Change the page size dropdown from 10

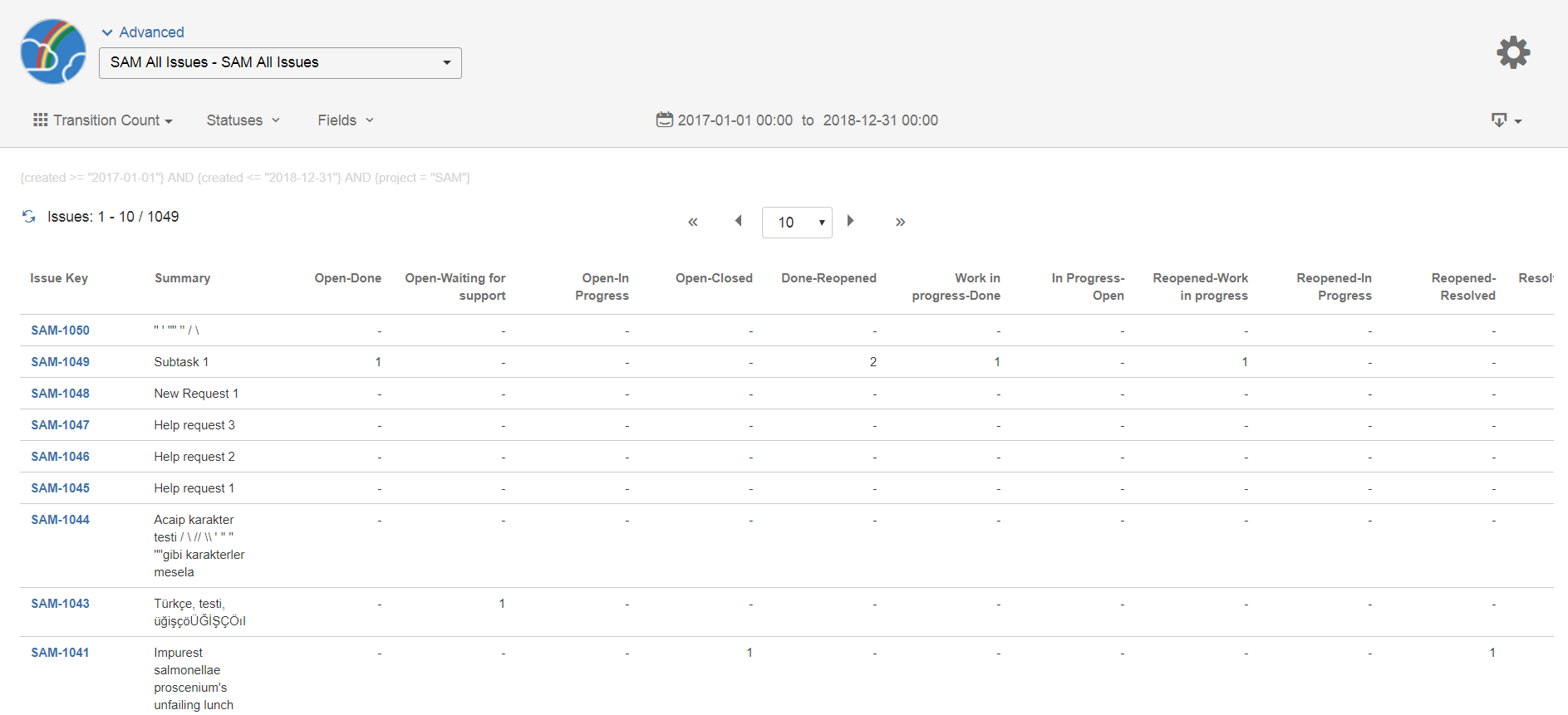pos(796,223)
